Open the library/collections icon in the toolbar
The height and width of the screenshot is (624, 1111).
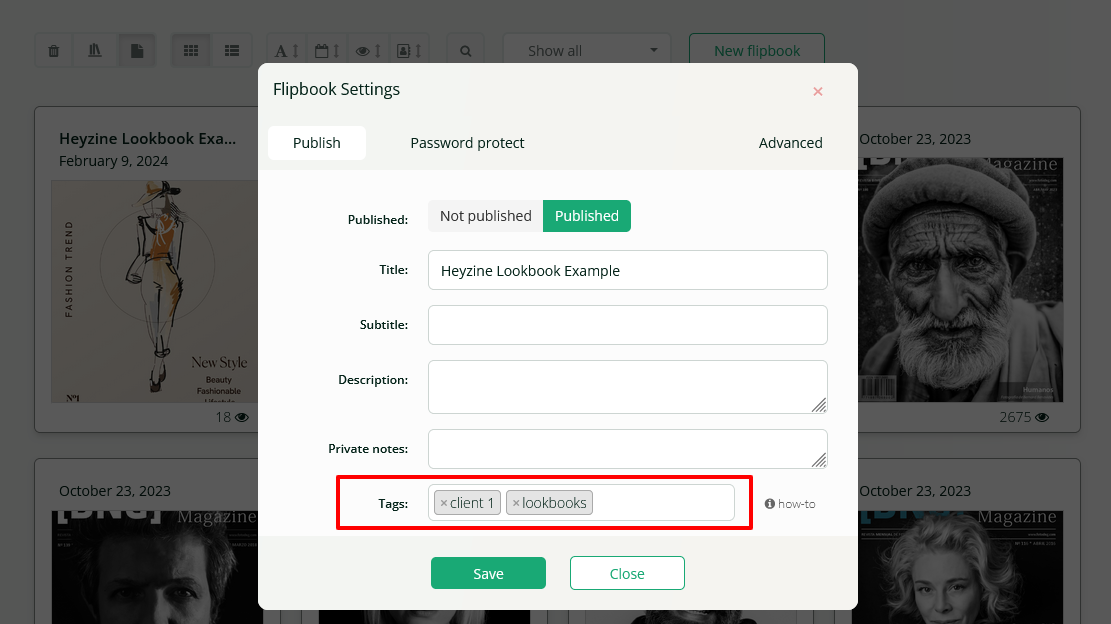pyautogui.click(x=95, y=50)
